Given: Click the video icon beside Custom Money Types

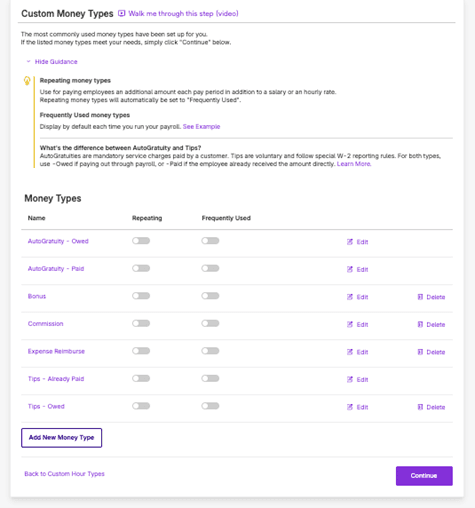Looking at the screenshot, I should click(x=122, y=13).
